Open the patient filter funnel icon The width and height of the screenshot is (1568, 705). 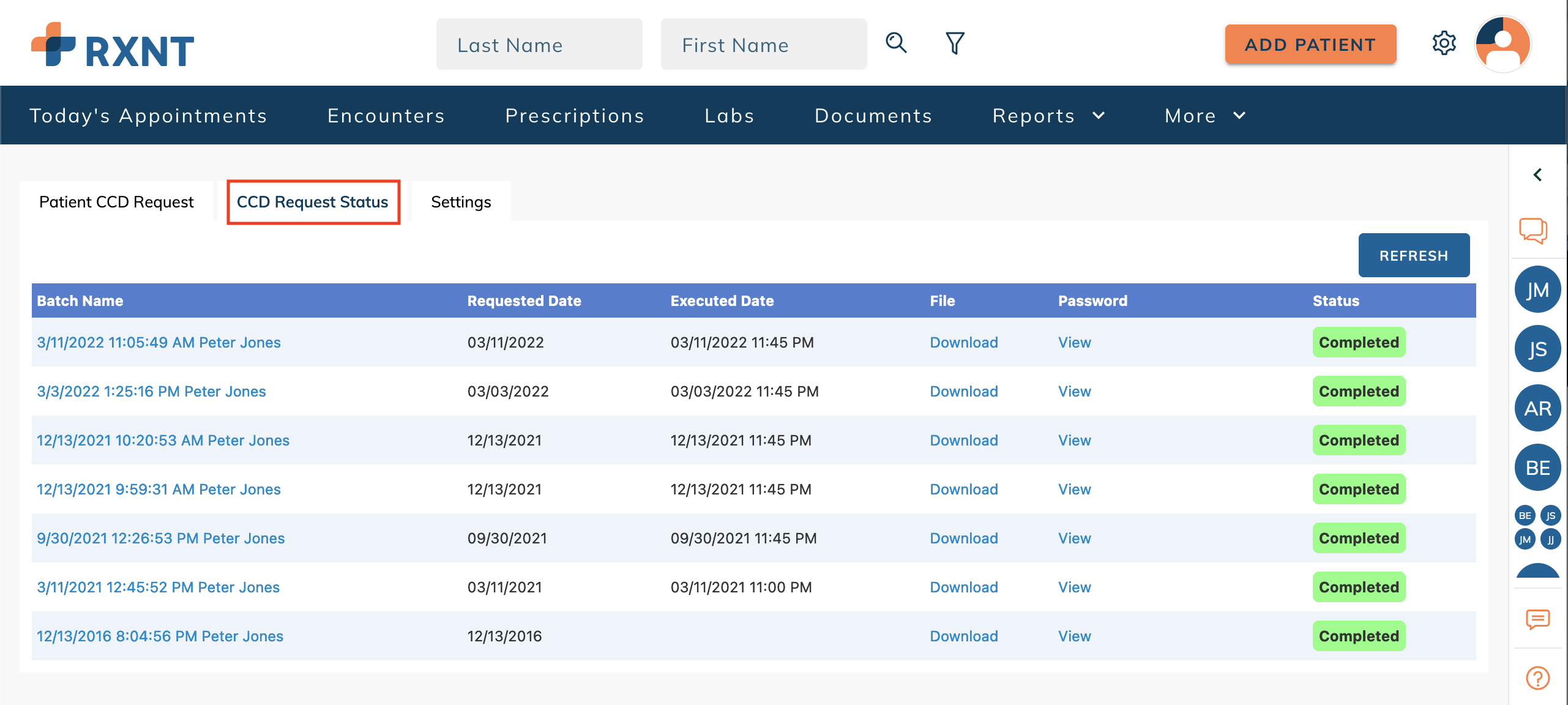(955, 43)
